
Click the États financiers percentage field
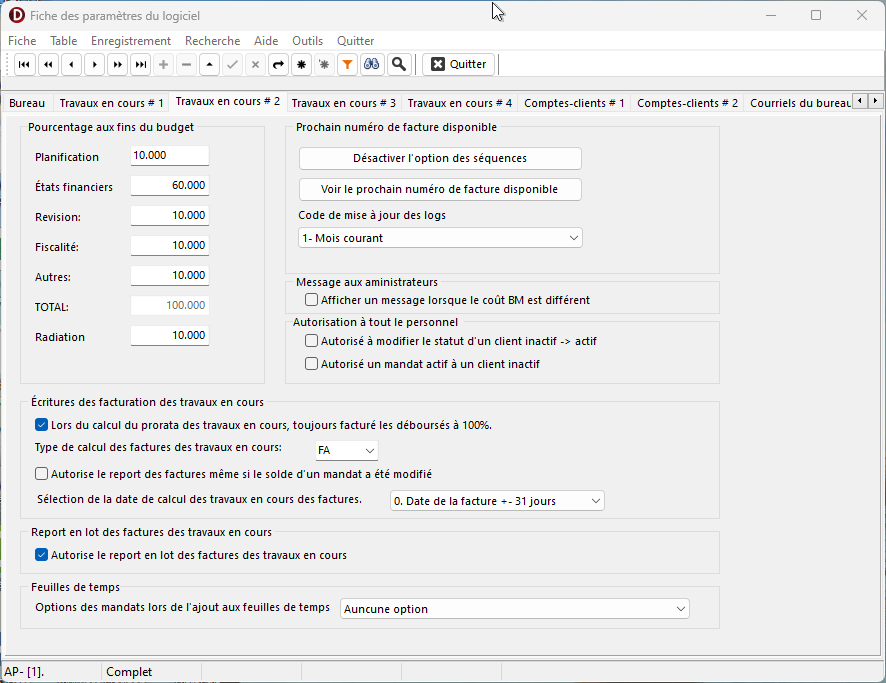coord(170,185)
